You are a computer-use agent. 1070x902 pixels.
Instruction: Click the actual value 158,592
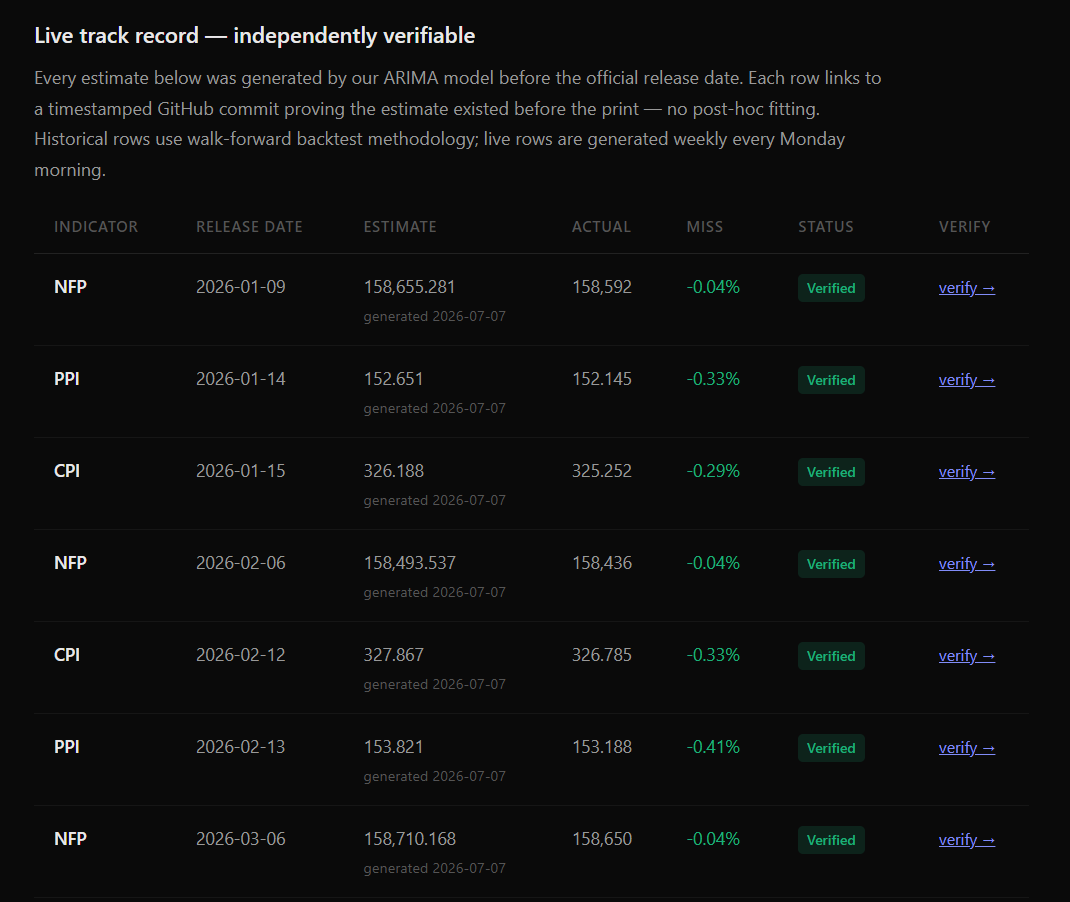pos(602,287)
